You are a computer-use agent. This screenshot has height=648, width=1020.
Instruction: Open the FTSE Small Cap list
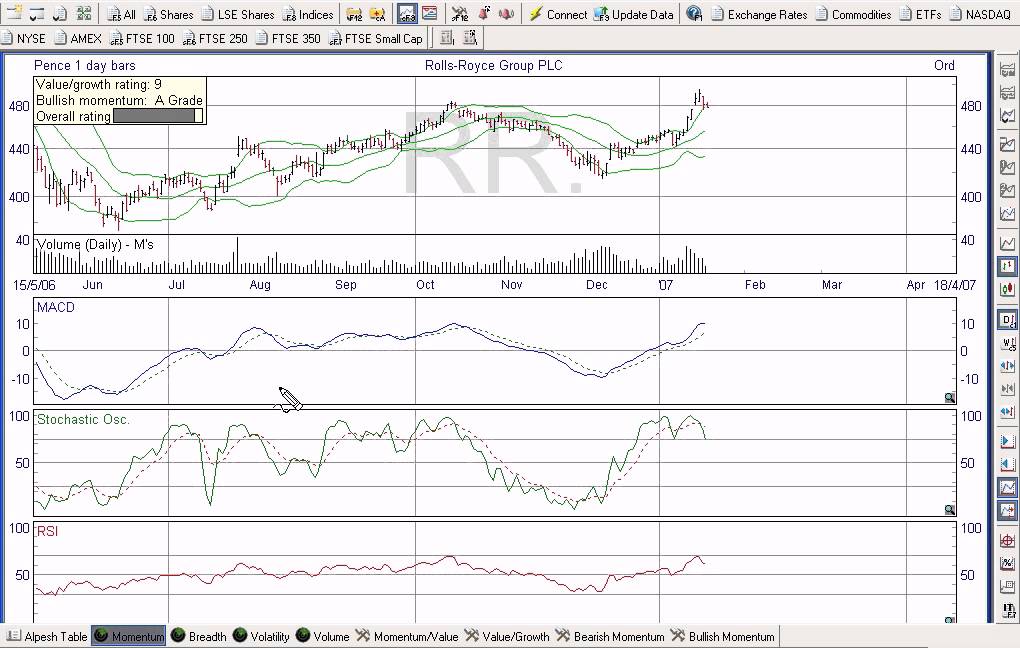click(x=375, y=38)
